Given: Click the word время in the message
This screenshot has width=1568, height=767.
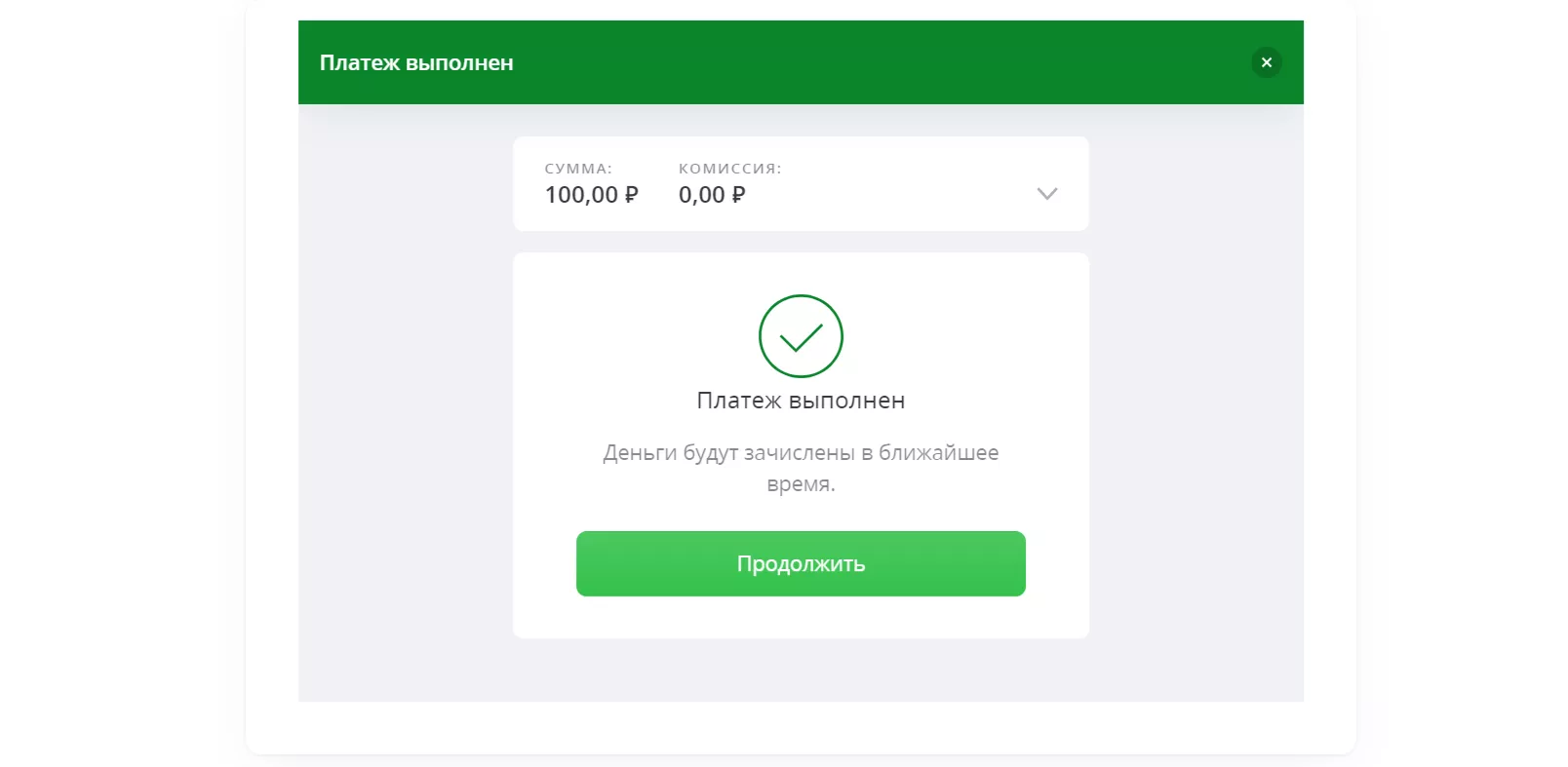Looking at the screenshot, I should click(801, 484).
